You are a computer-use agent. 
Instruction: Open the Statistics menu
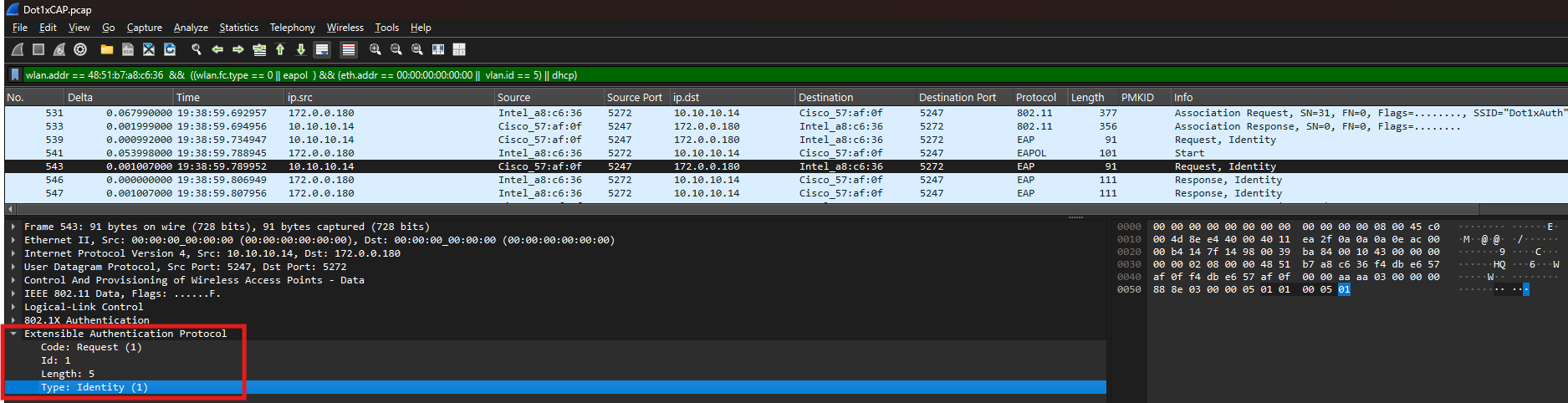click(x=238, y=28)
